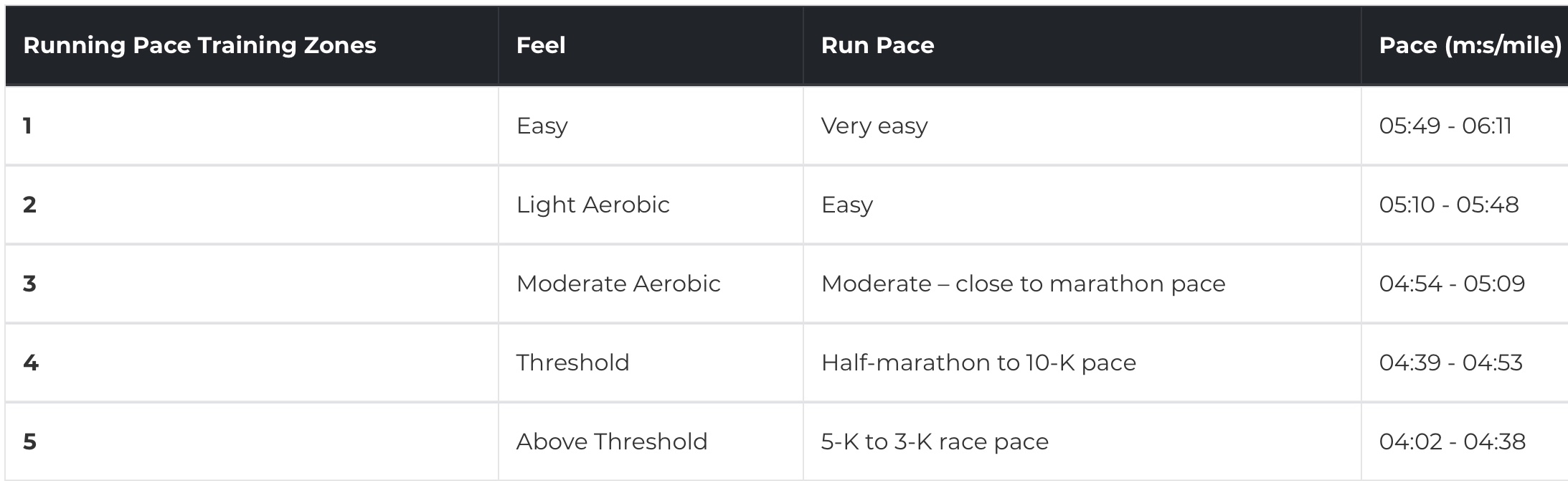This screenshot has height=481, width=1568.
Task: Select the Feel column header
Action: pos(541,46)
